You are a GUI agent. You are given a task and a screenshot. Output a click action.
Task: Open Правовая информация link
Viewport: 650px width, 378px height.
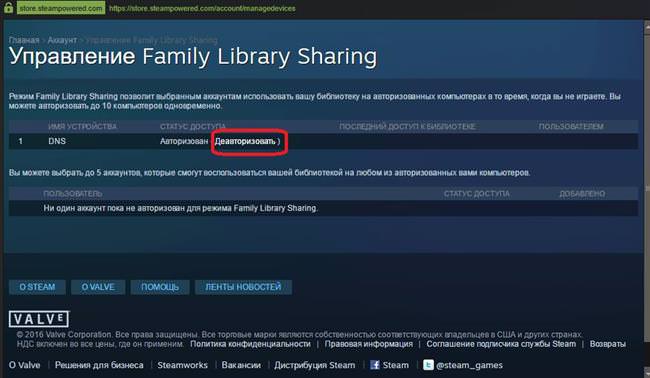[x=369, y=344]
